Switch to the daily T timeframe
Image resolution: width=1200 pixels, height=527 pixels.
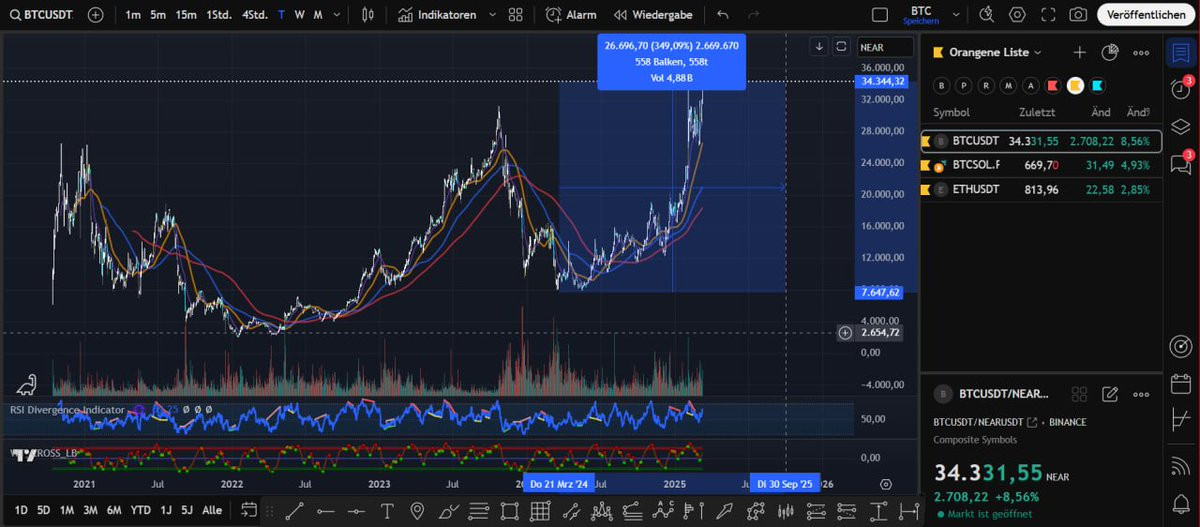281,15
